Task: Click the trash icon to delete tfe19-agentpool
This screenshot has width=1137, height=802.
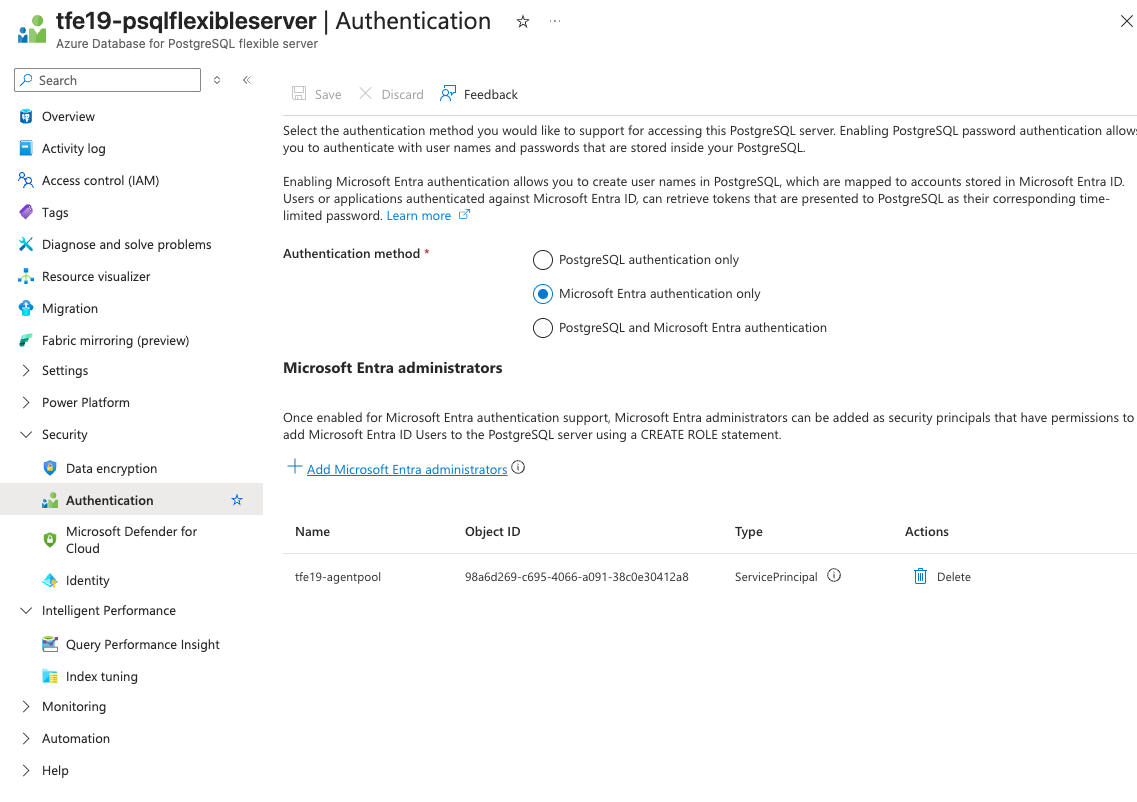Action: (x=920, y=576)
